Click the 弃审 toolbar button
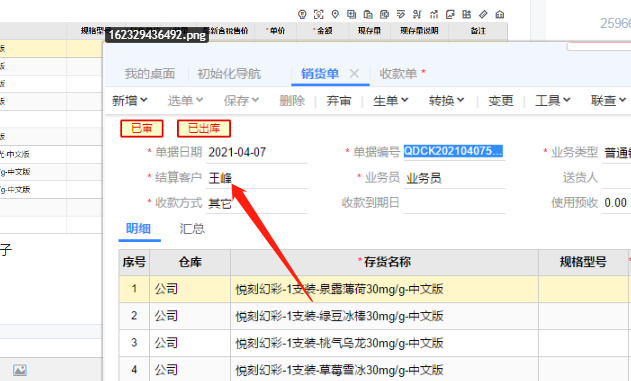631x381 pixels. 339,100
